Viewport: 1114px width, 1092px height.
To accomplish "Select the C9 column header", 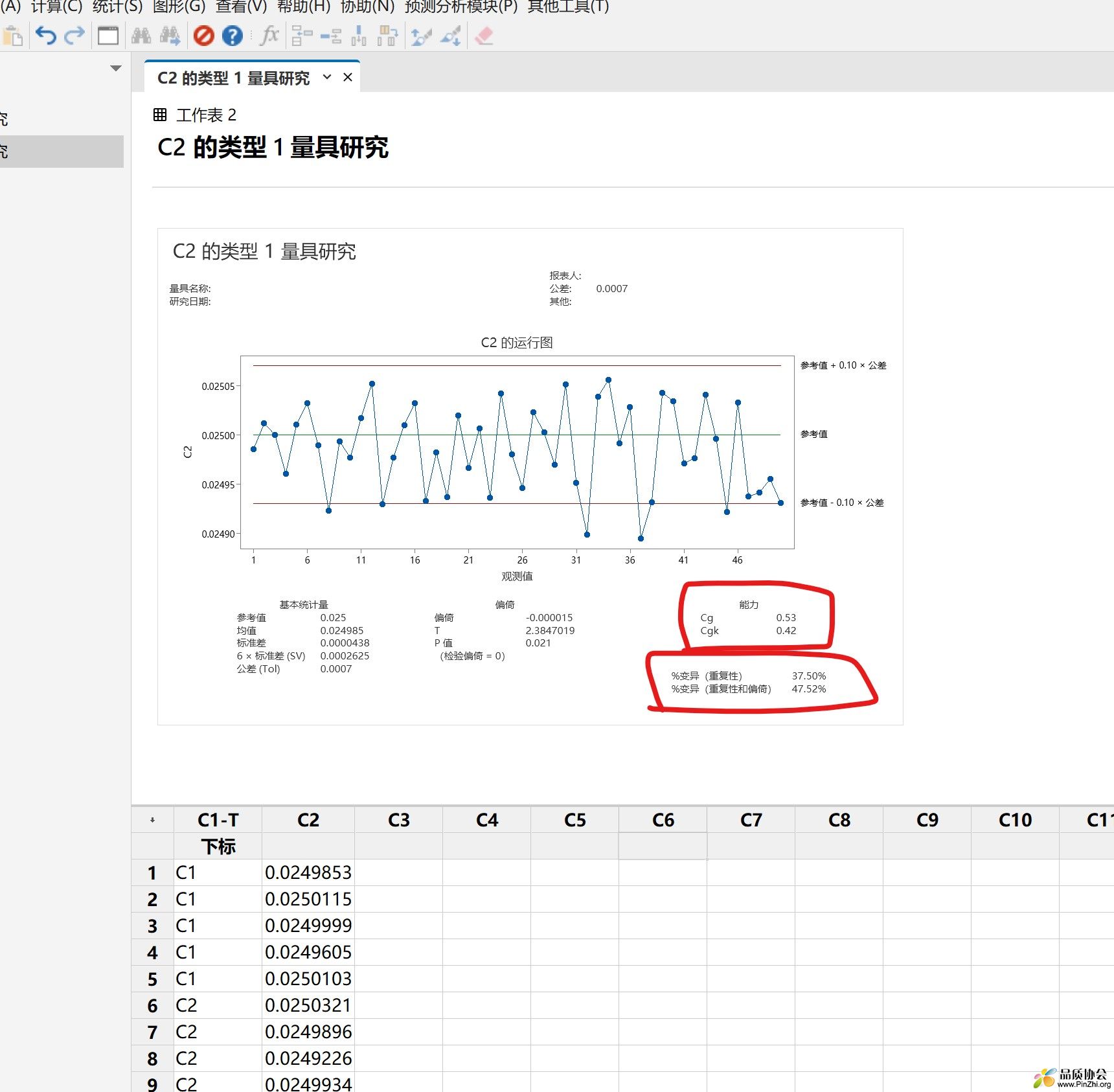I will (927, 820).
